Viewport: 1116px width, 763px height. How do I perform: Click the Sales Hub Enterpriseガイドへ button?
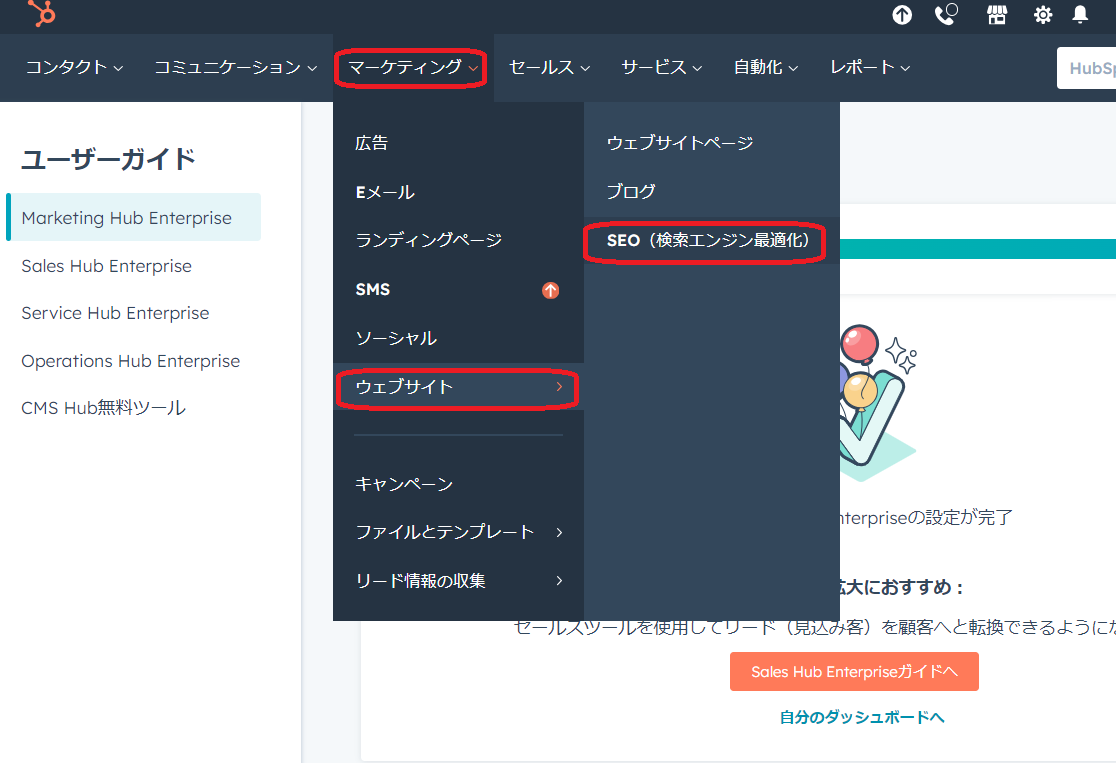[x=854, y=671]
